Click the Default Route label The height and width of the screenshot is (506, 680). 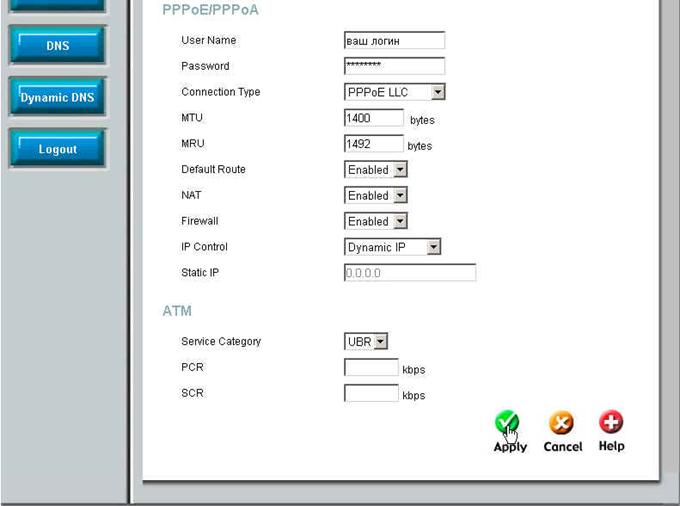pyautogui.click(x=213, y=169)
